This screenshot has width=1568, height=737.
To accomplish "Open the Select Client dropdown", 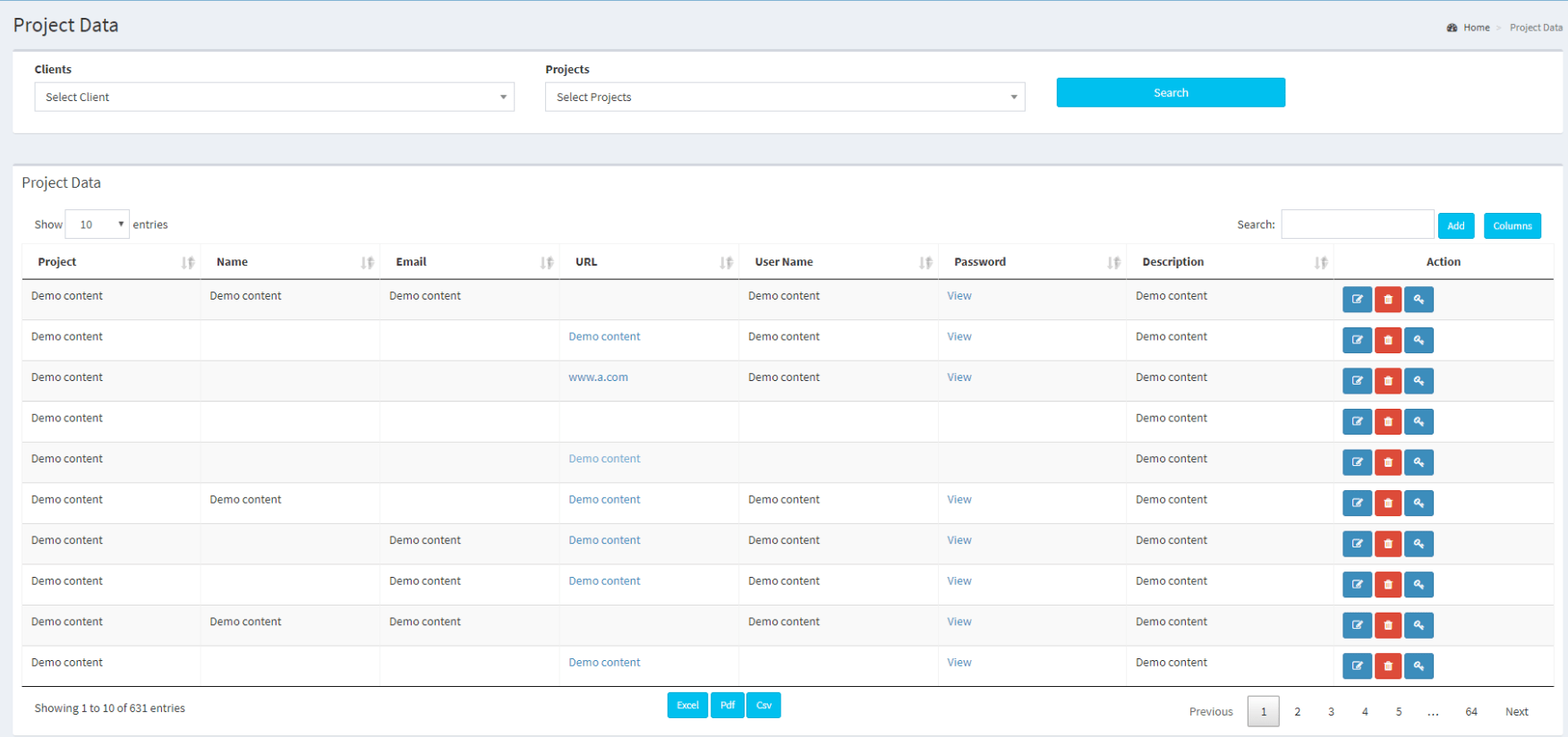I will [274, 97].
